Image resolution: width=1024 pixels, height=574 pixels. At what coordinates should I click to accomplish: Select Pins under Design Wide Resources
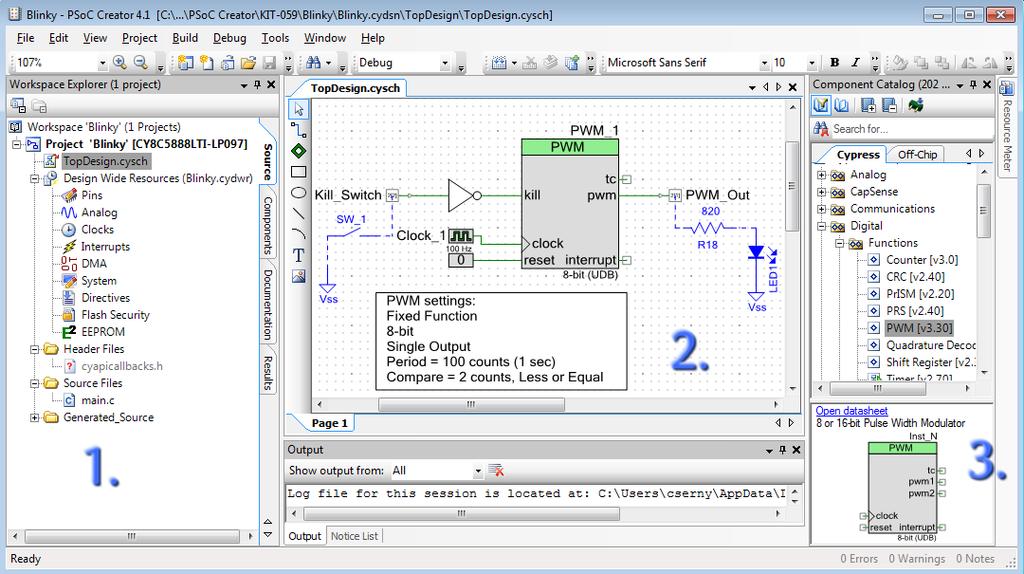[x=91, y=195]
